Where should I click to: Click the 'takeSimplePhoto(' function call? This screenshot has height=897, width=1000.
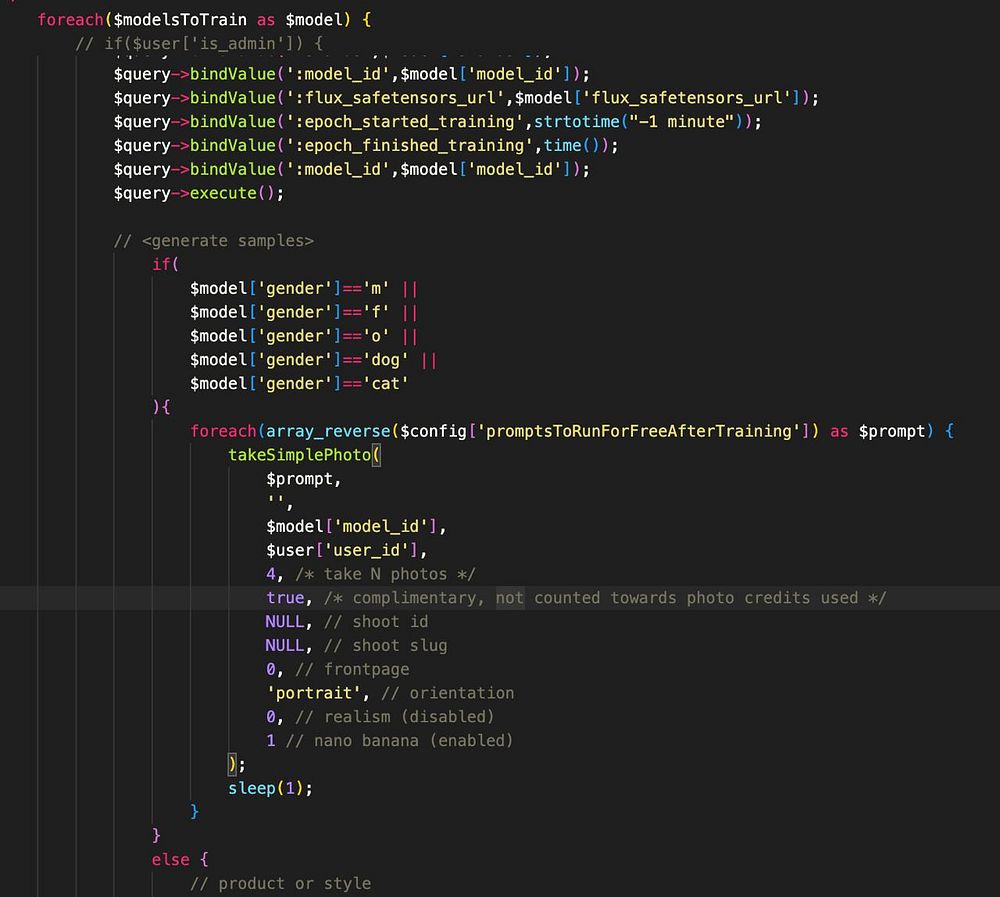pyautogui.click(x=304, y=455)
